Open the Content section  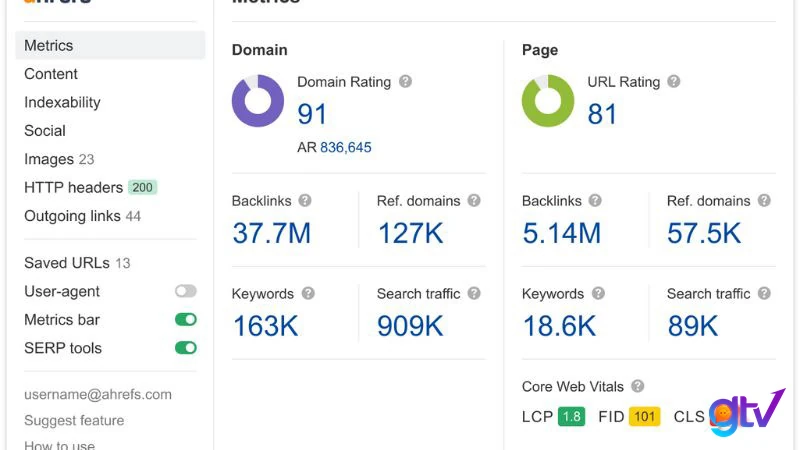(51, 74)
